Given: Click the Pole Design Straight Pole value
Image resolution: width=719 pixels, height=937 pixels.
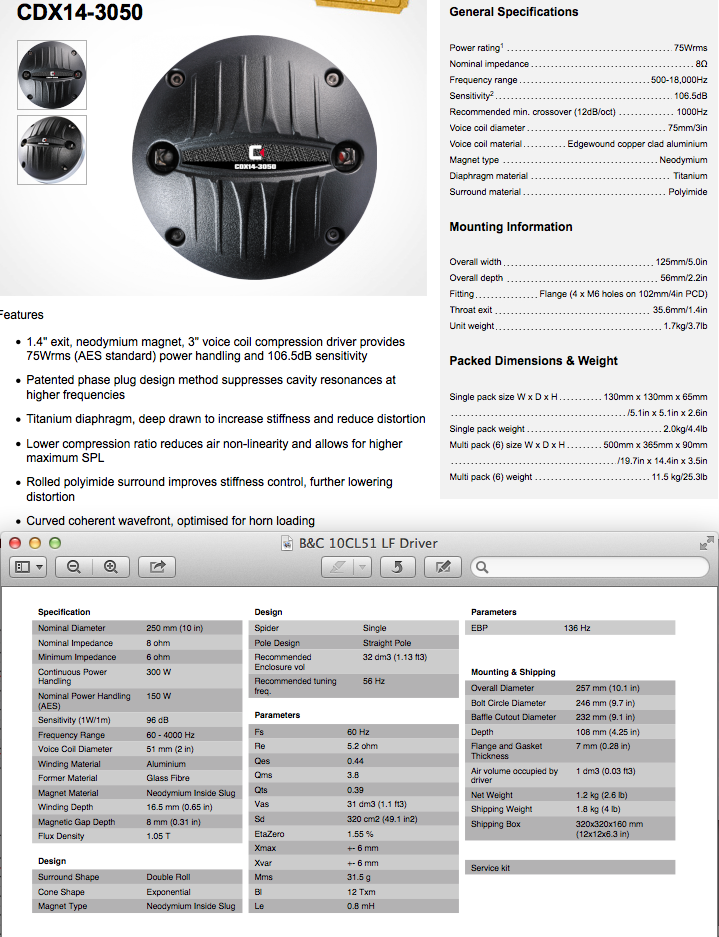Looking at the screenshot, I should (387, 643).
